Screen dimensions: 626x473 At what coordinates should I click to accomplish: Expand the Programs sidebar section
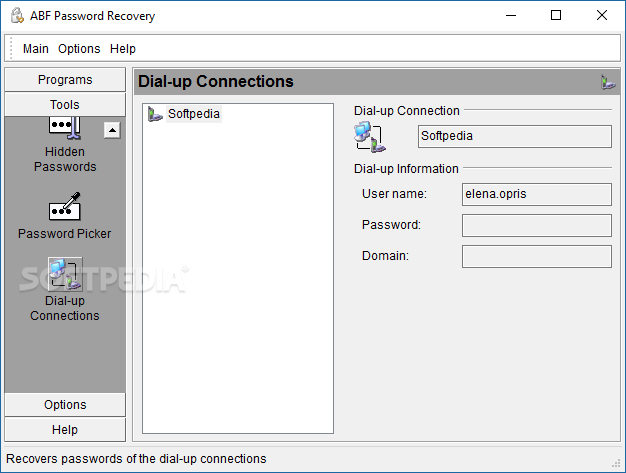(65, 79)
